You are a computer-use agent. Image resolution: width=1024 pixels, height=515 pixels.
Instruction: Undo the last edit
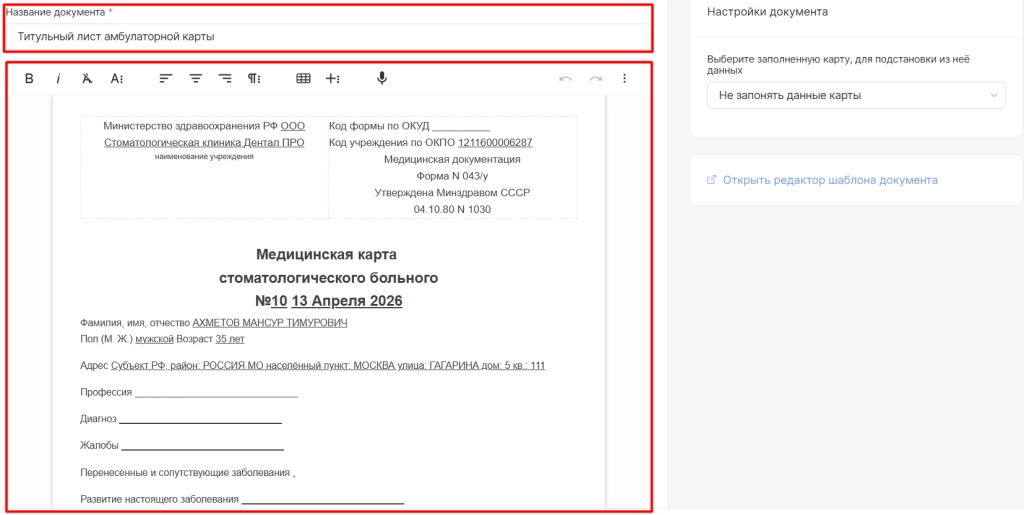[x=566, y=78]
